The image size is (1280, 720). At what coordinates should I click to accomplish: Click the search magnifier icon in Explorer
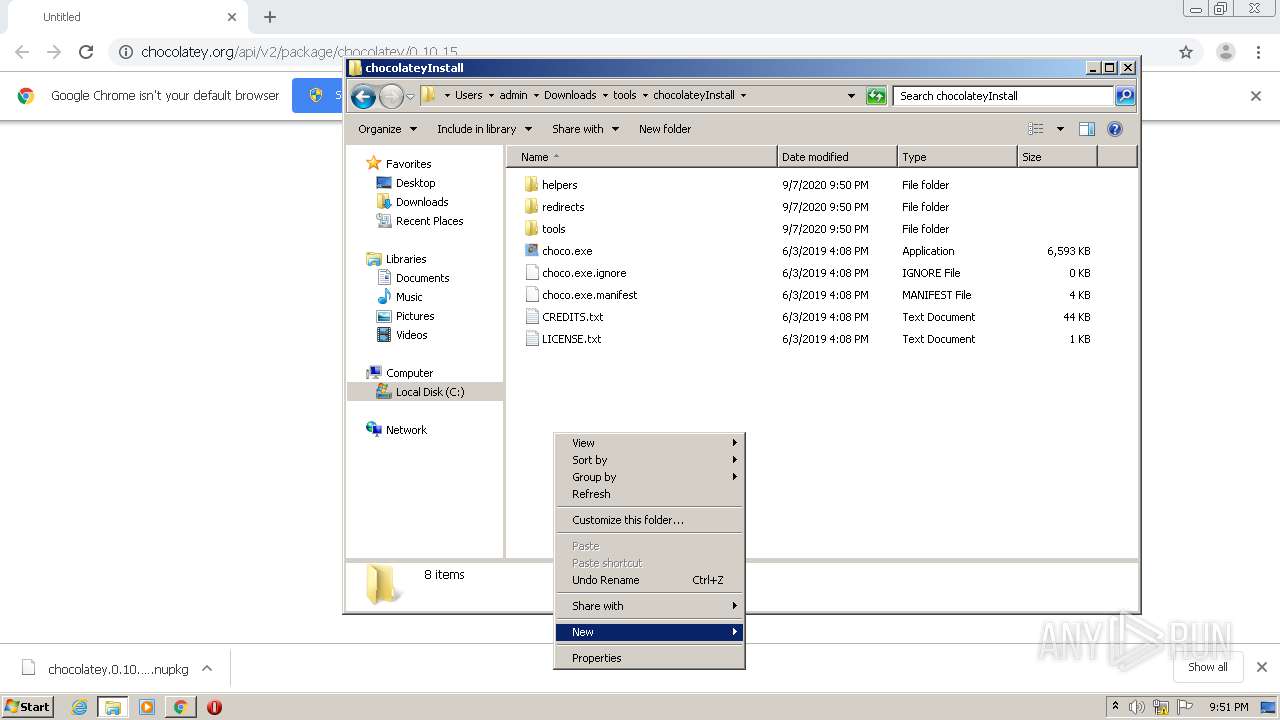point(1125,96)
